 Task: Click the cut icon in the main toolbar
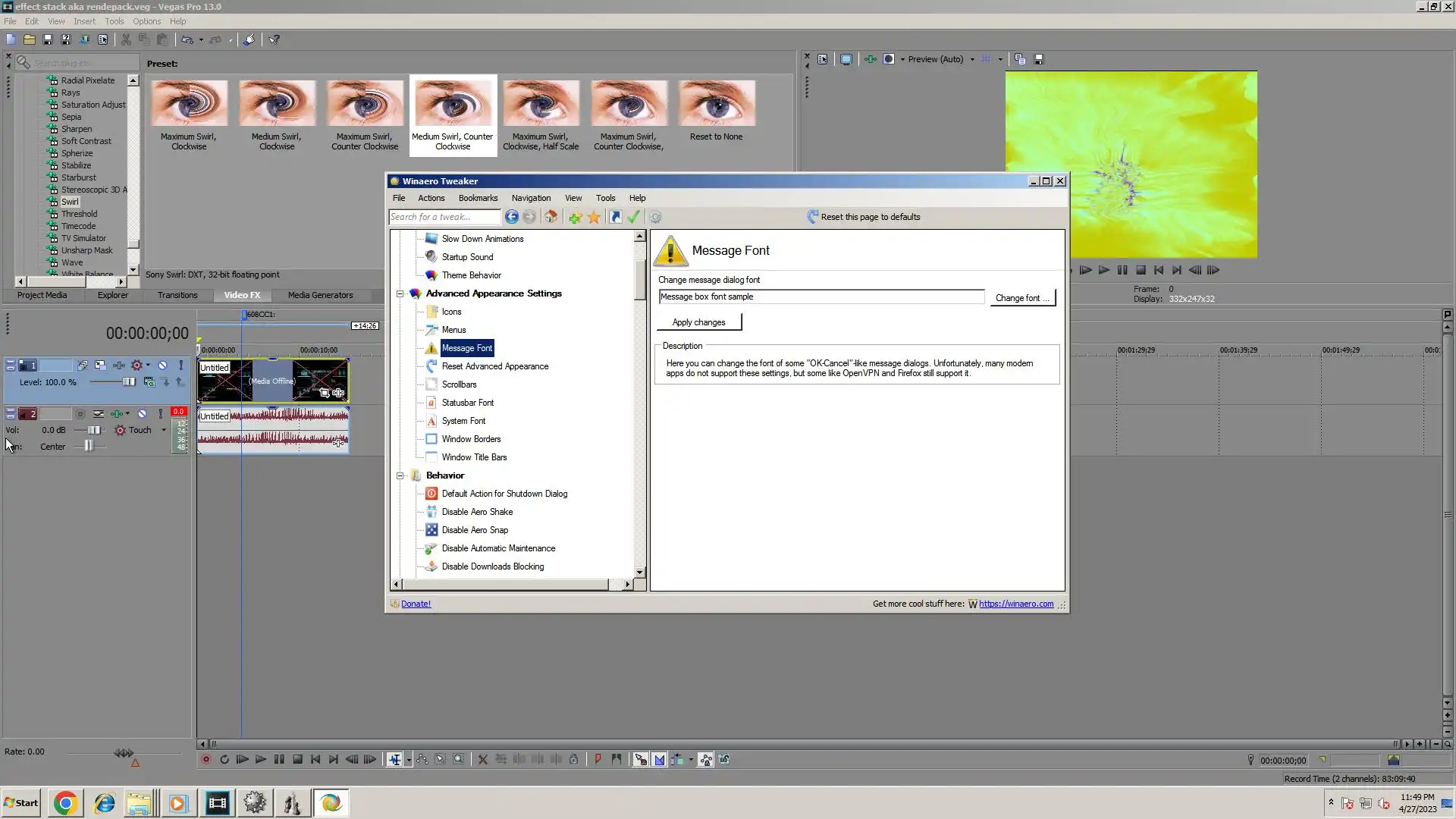click(126, 39)
